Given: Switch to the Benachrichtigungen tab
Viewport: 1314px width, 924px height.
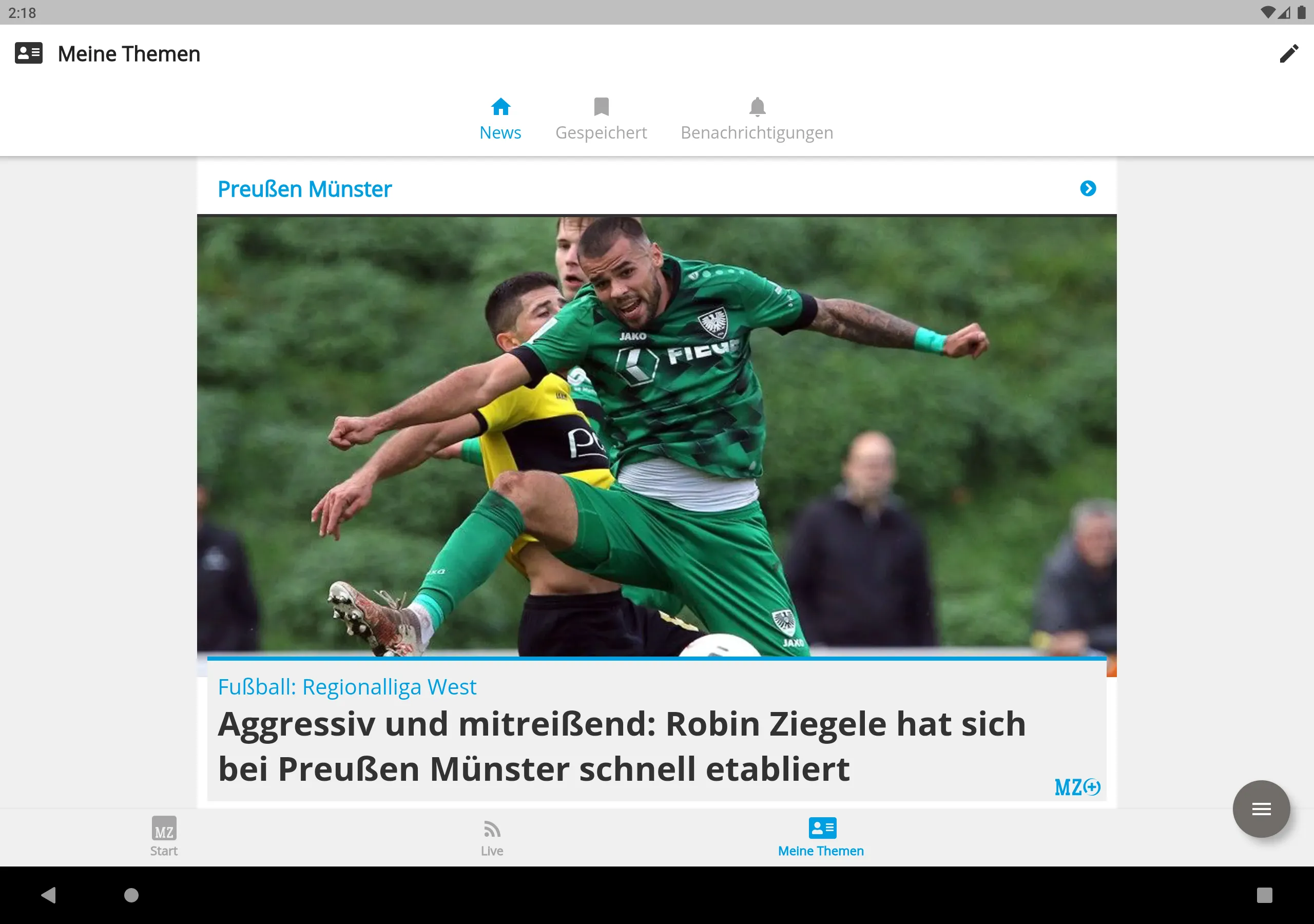Looking at the screenshot, I should tap(758, 118).
